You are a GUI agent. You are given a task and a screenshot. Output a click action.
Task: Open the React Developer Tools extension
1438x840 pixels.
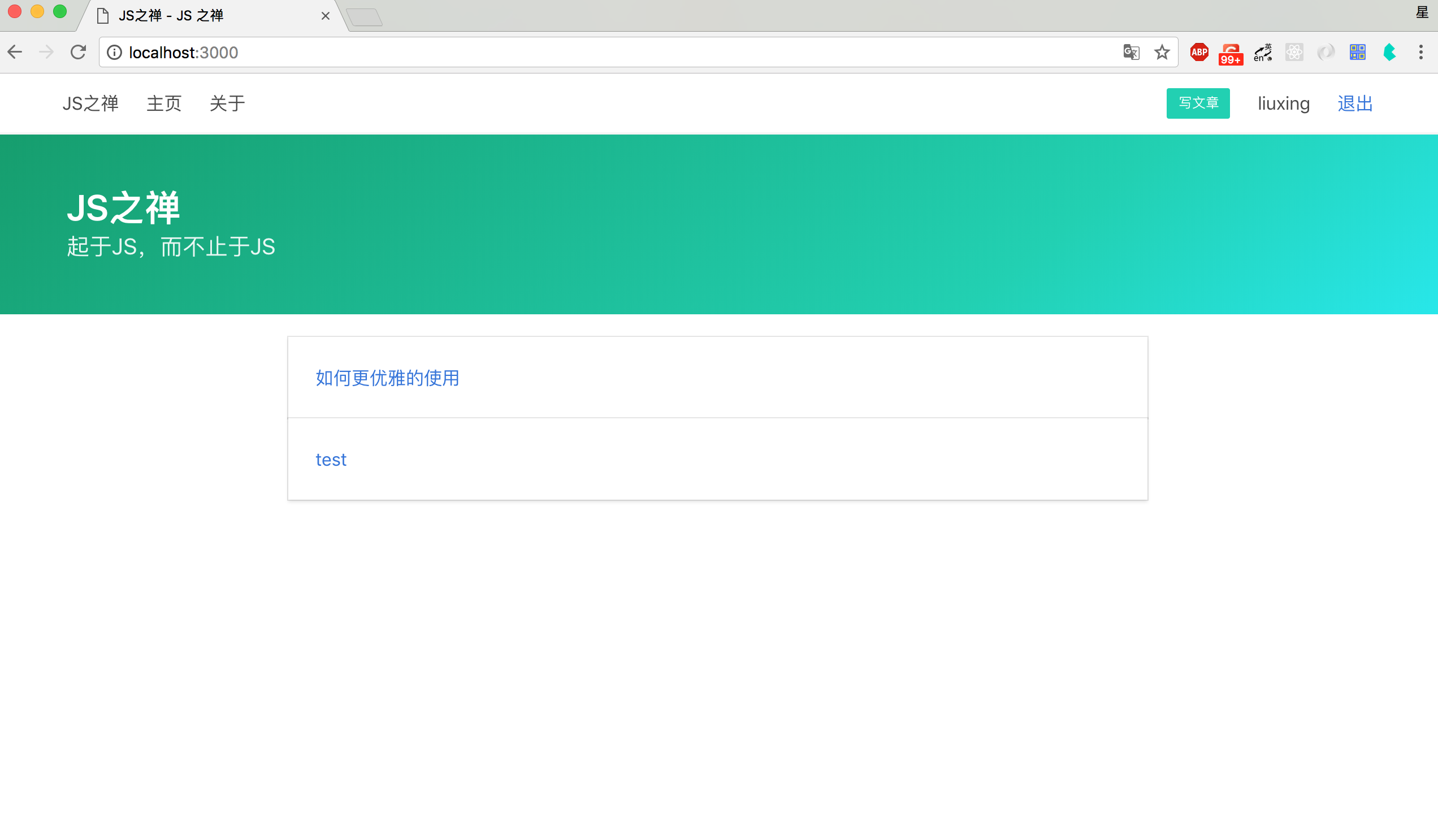[x=1294, y=53]
